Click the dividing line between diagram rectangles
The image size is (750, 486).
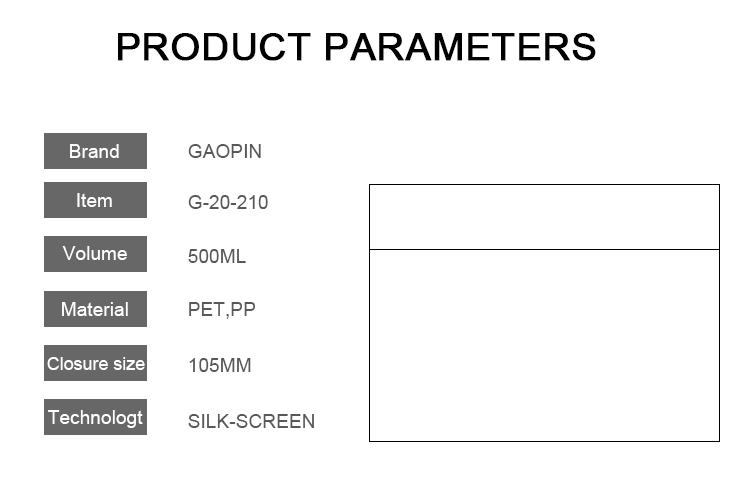point(544,249)
